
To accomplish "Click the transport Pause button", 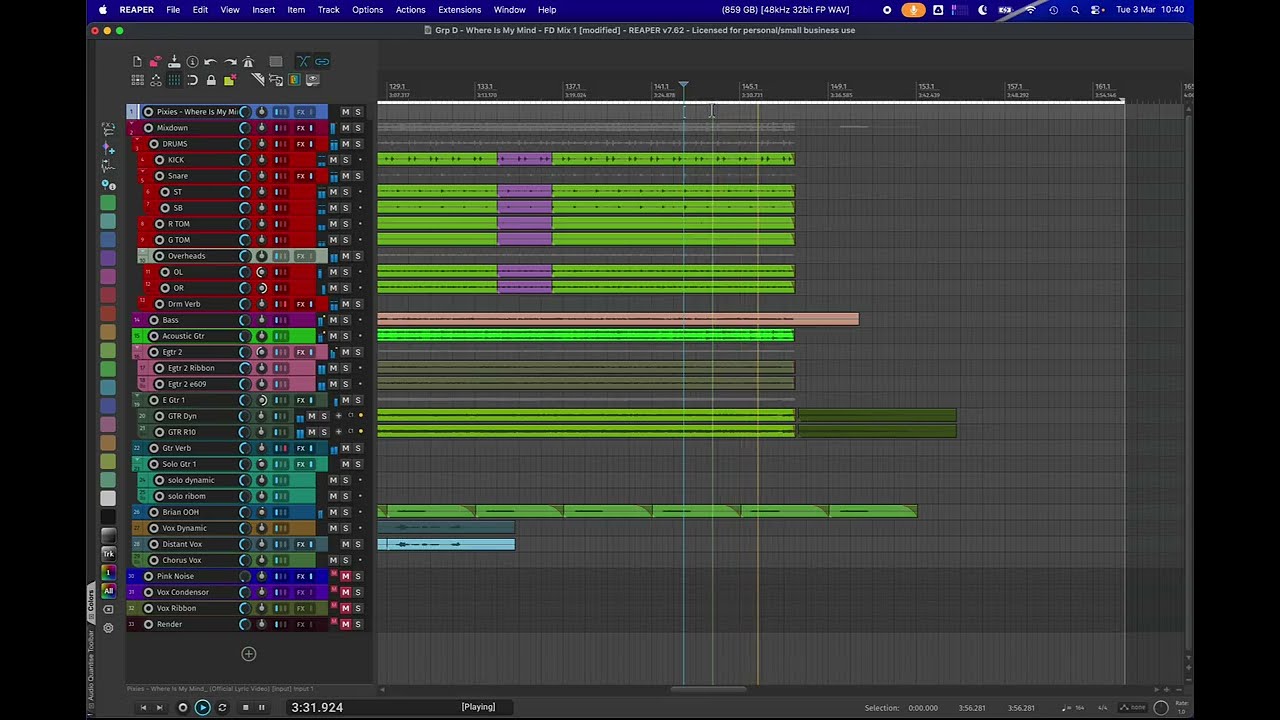I will coord(262,707).
